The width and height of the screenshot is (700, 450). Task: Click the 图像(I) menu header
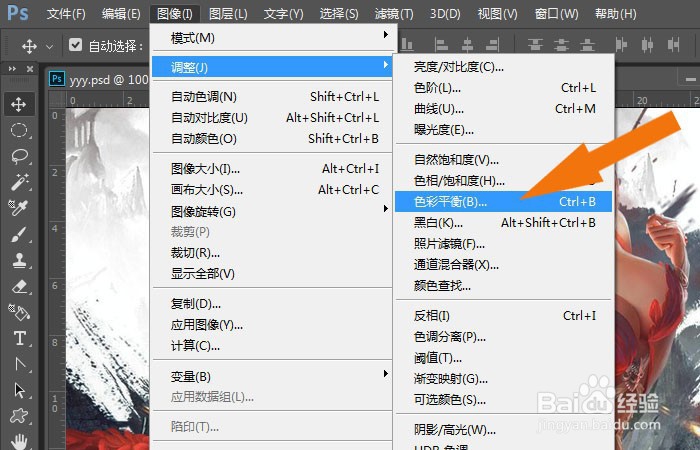pos(175,14)
